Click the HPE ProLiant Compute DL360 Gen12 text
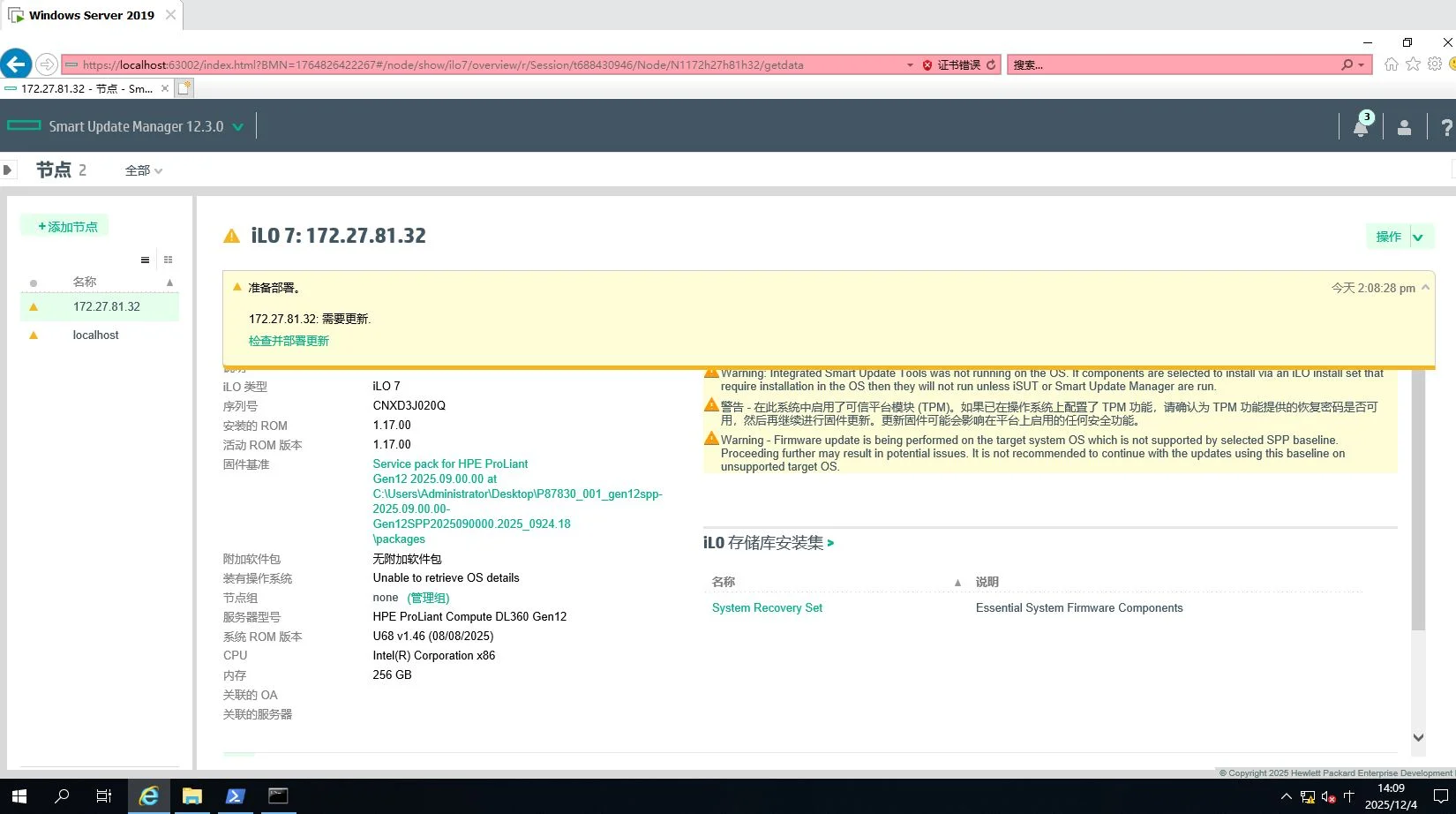Image resolution: width=1456 pixels, height=814 pixels. coord(469,617)
